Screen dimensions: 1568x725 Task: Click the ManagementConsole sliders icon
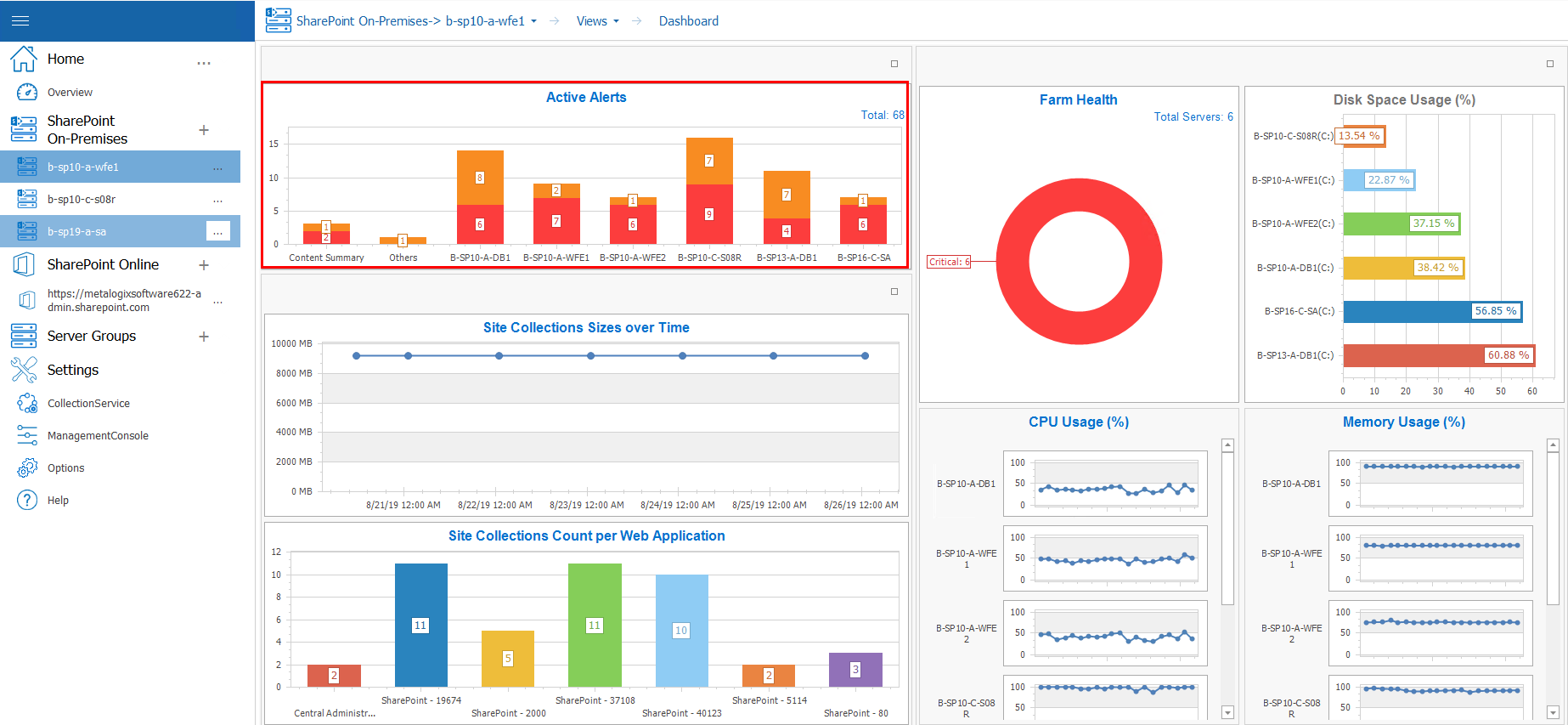[27, 435]
